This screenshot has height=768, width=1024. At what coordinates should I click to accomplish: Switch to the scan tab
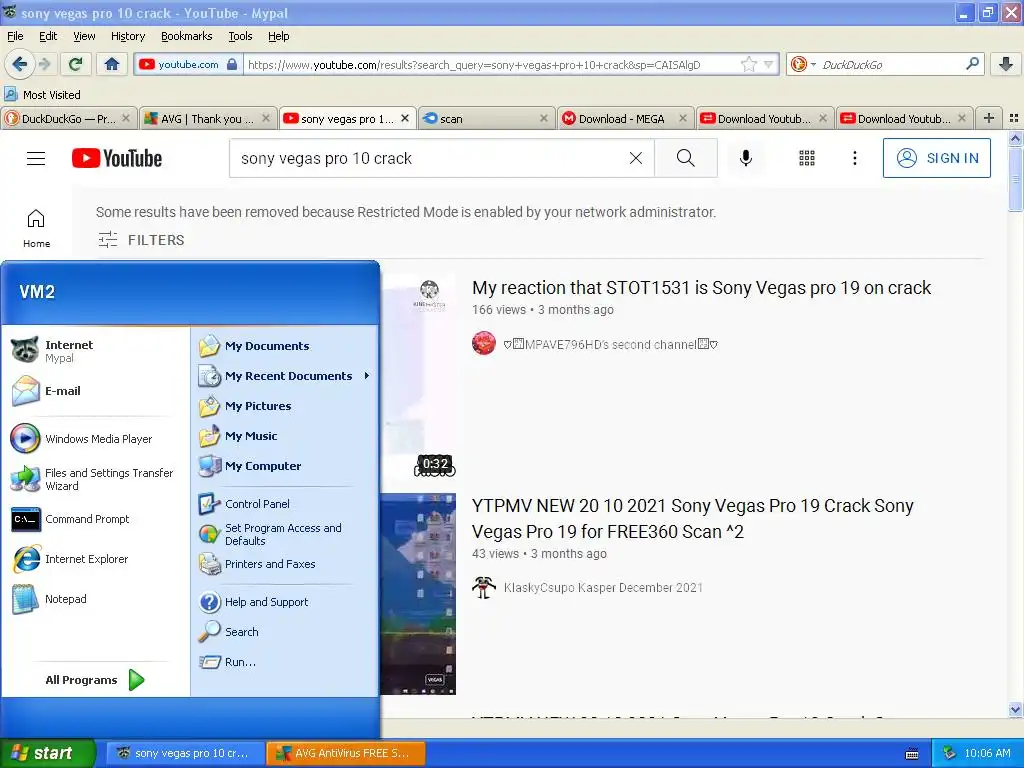pos(487,118)
